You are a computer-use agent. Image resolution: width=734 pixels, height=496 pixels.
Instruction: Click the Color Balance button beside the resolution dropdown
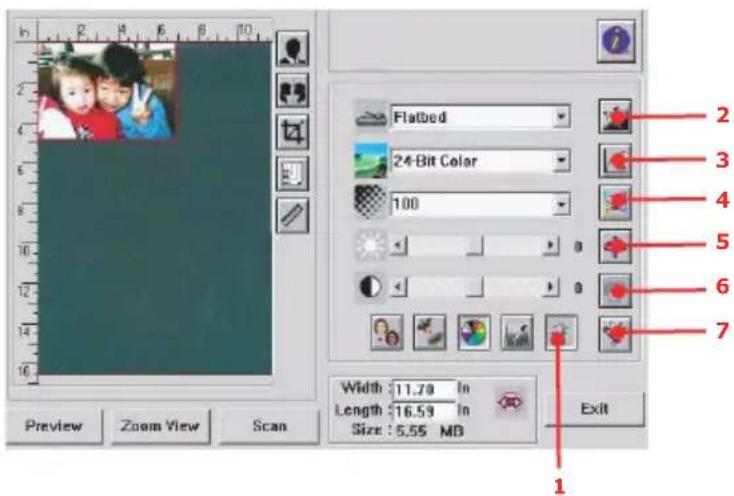(x=615, y=203)
